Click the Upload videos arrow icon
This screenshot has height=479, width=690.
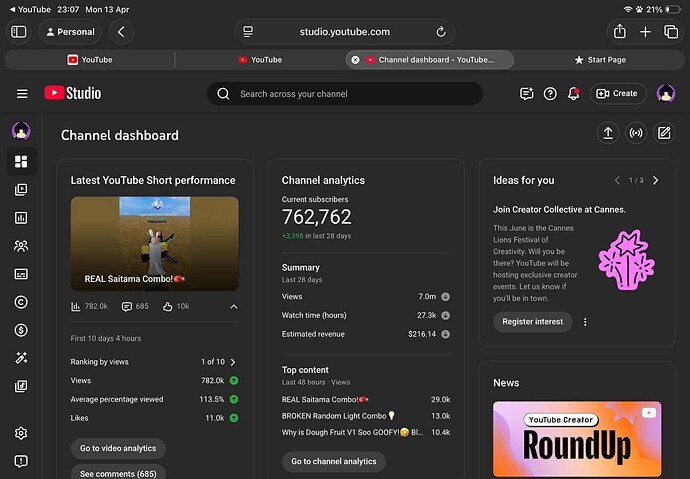(x=608, y=133)
